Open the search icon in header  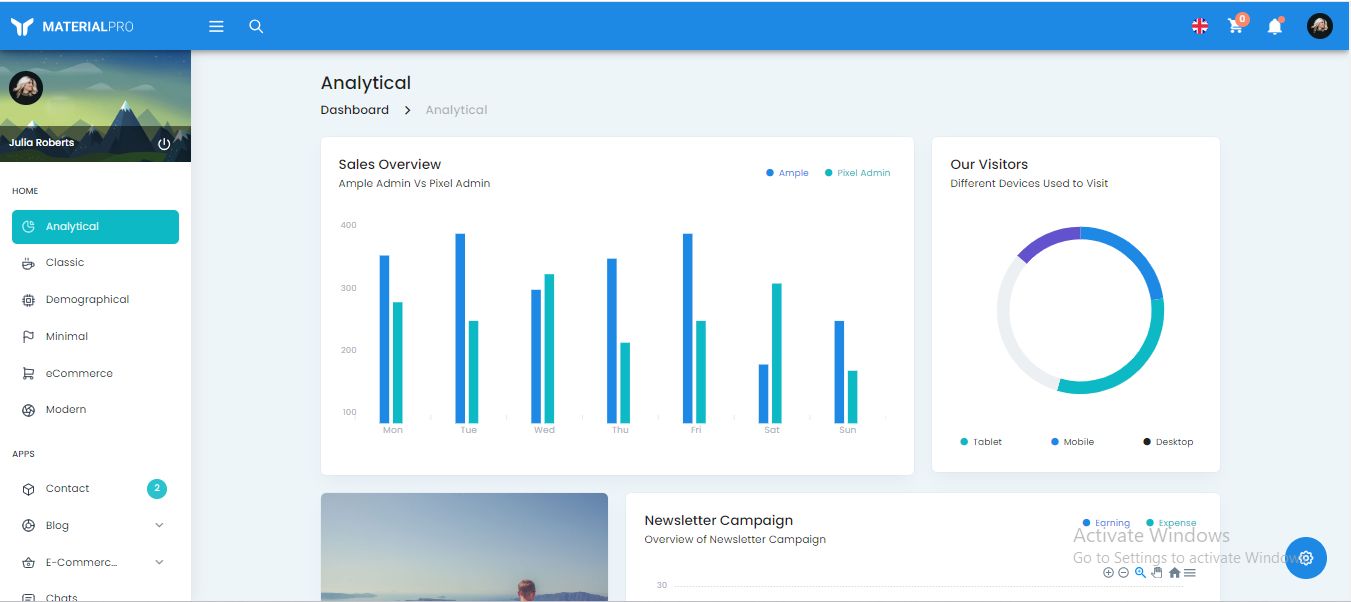tap(256, 26)
